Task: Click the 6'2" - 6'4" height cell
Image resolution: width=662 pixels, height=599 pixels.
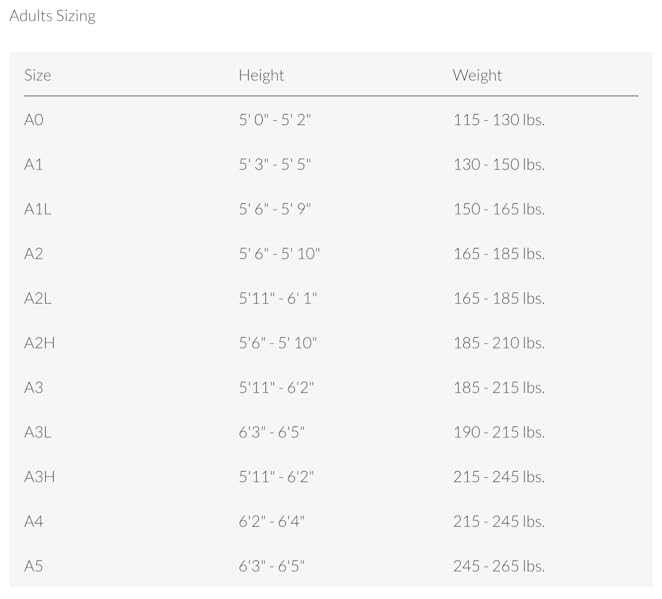Action: pyautogui.click(x=271, y=521)
